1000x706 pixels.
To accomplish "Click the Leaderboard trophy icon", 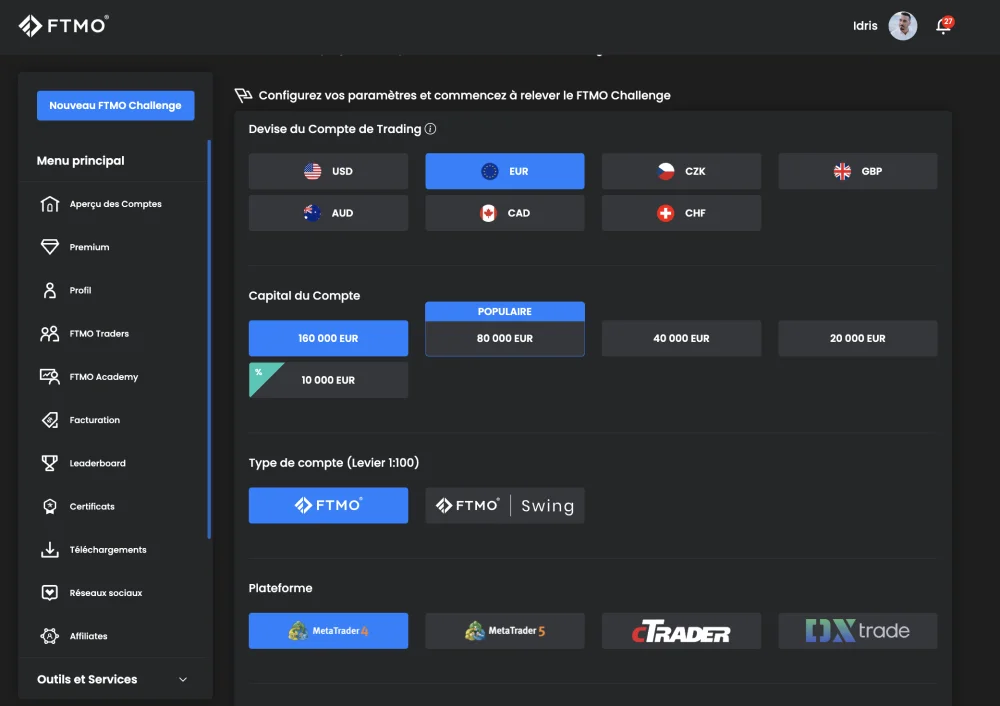I will click(x=50, y=463).
